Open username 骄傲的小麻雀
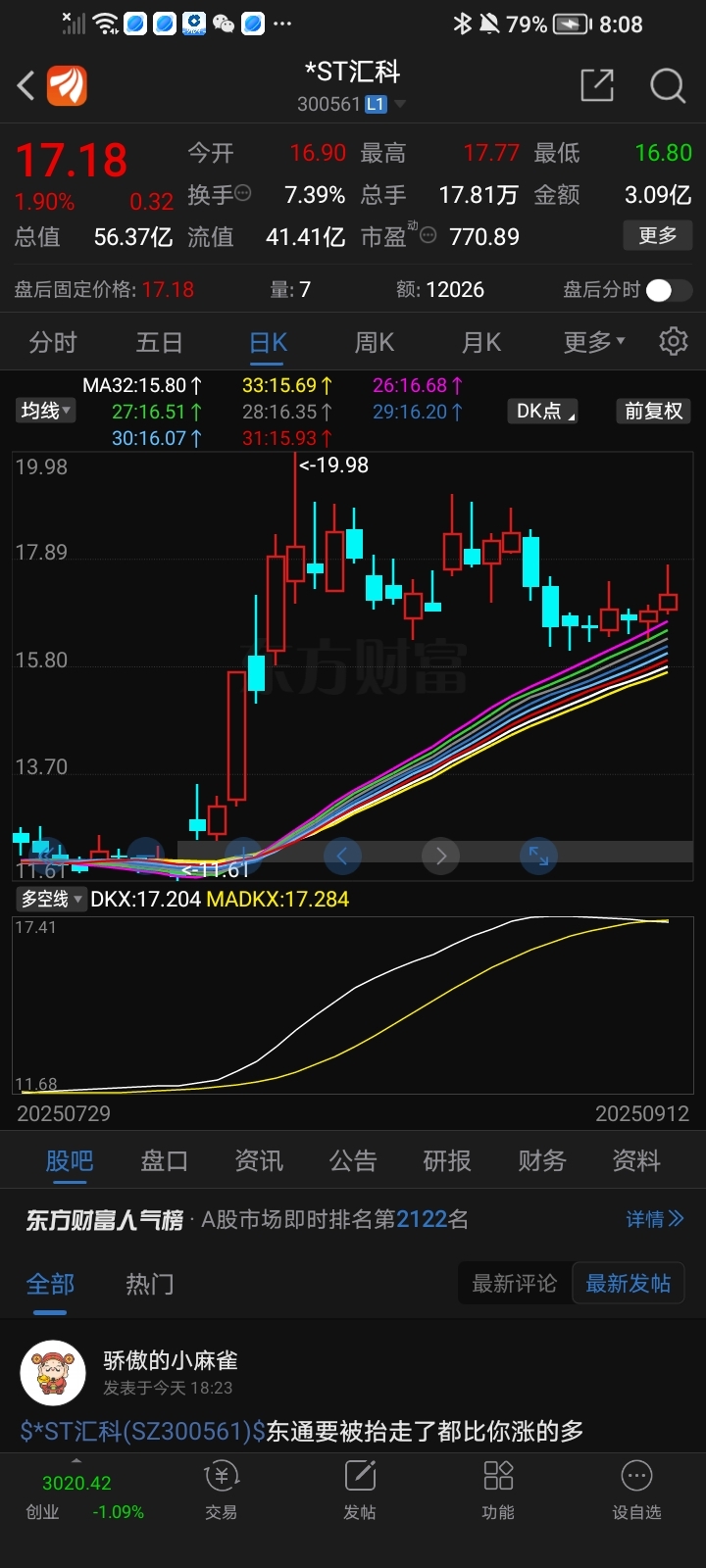This screenshot has height=1568, width=706. click(171, 1360)
